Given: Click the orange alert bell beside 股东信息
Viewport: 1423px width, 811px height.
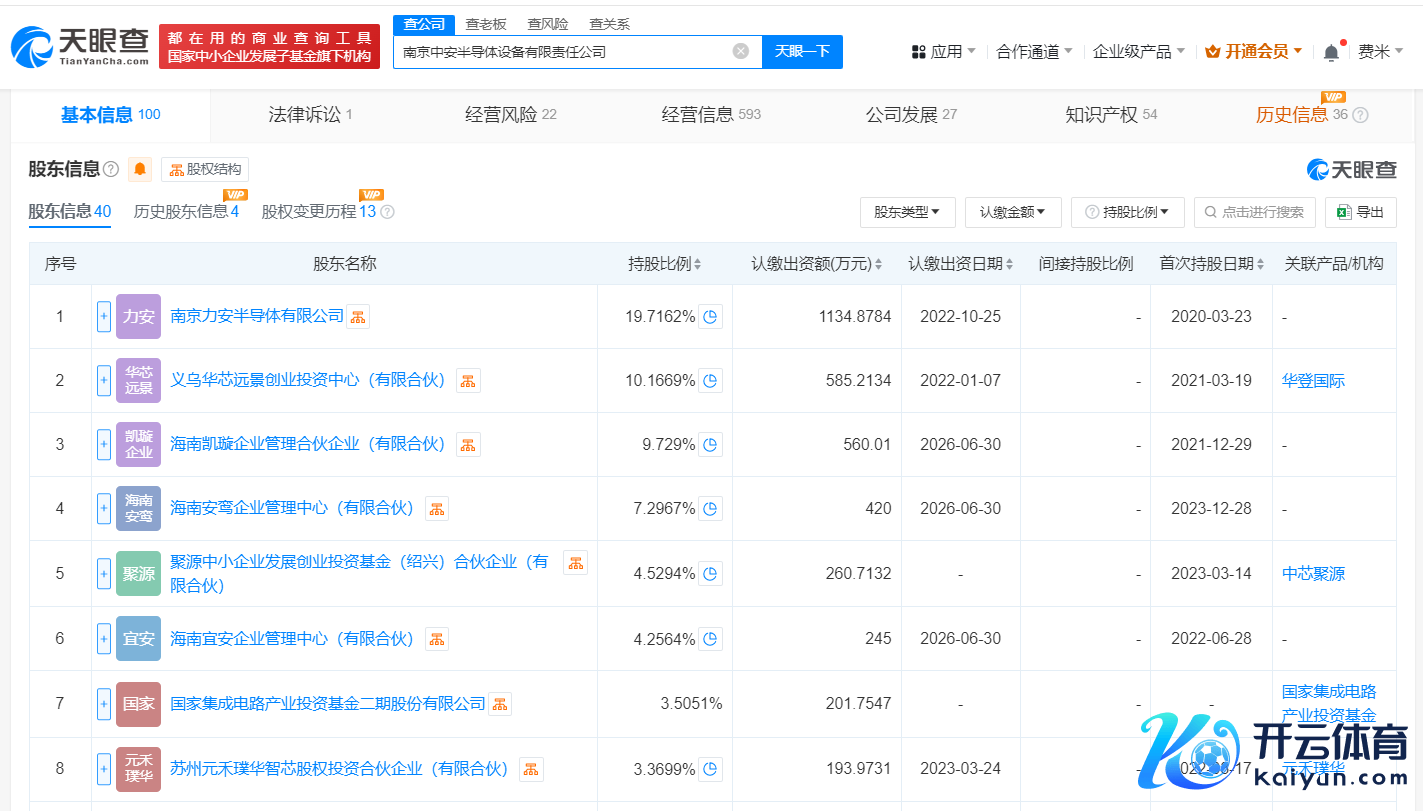Looking at the screenshot, I should point(140,169).
